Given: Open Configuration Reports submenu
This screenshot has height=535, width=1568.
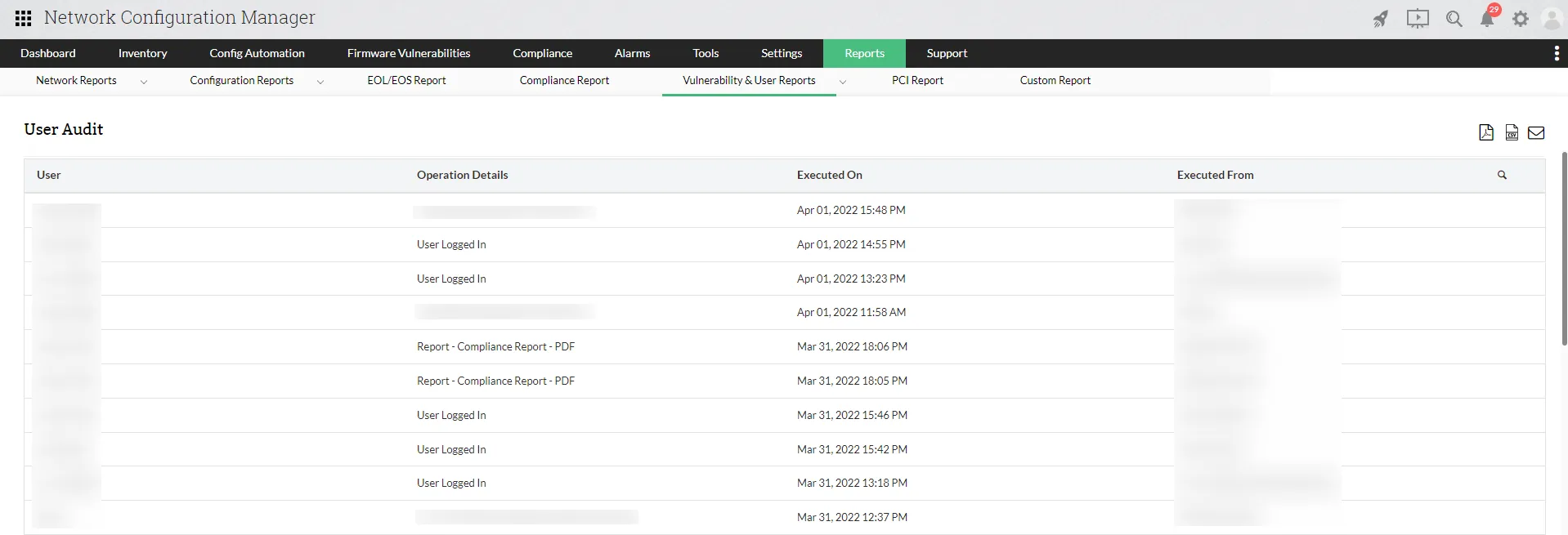Looking at the screenshot, I should 241,80.
